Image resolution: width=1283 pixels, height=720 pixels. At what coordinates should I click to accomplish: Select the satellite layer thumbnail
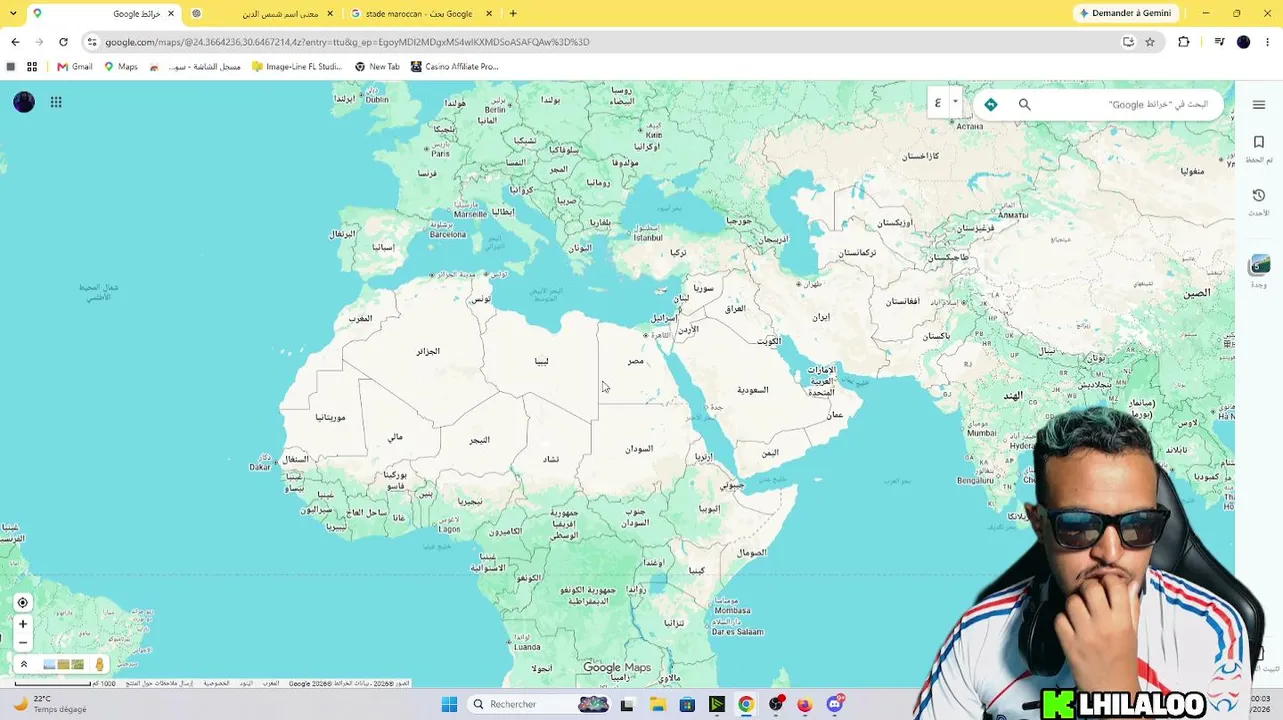pyautogui.click(x=78, y=664)
